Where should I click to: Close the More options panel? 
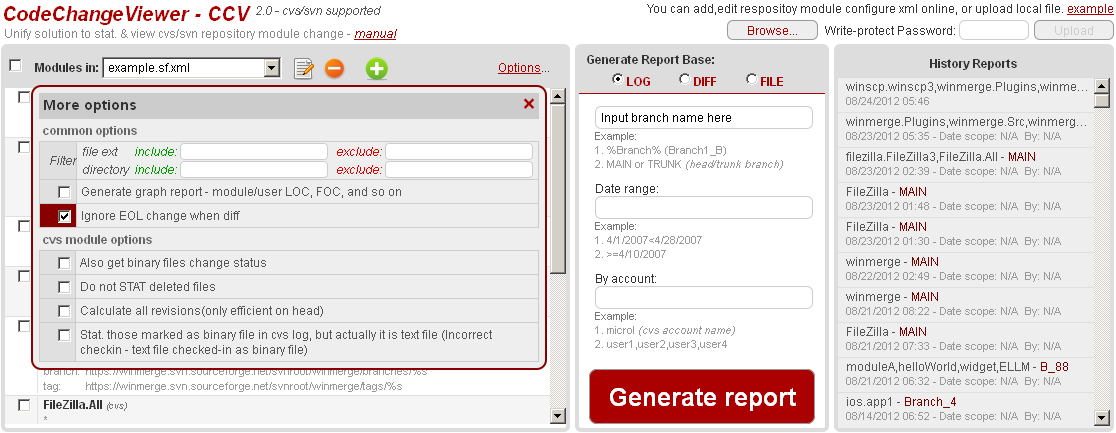point(529,104)
